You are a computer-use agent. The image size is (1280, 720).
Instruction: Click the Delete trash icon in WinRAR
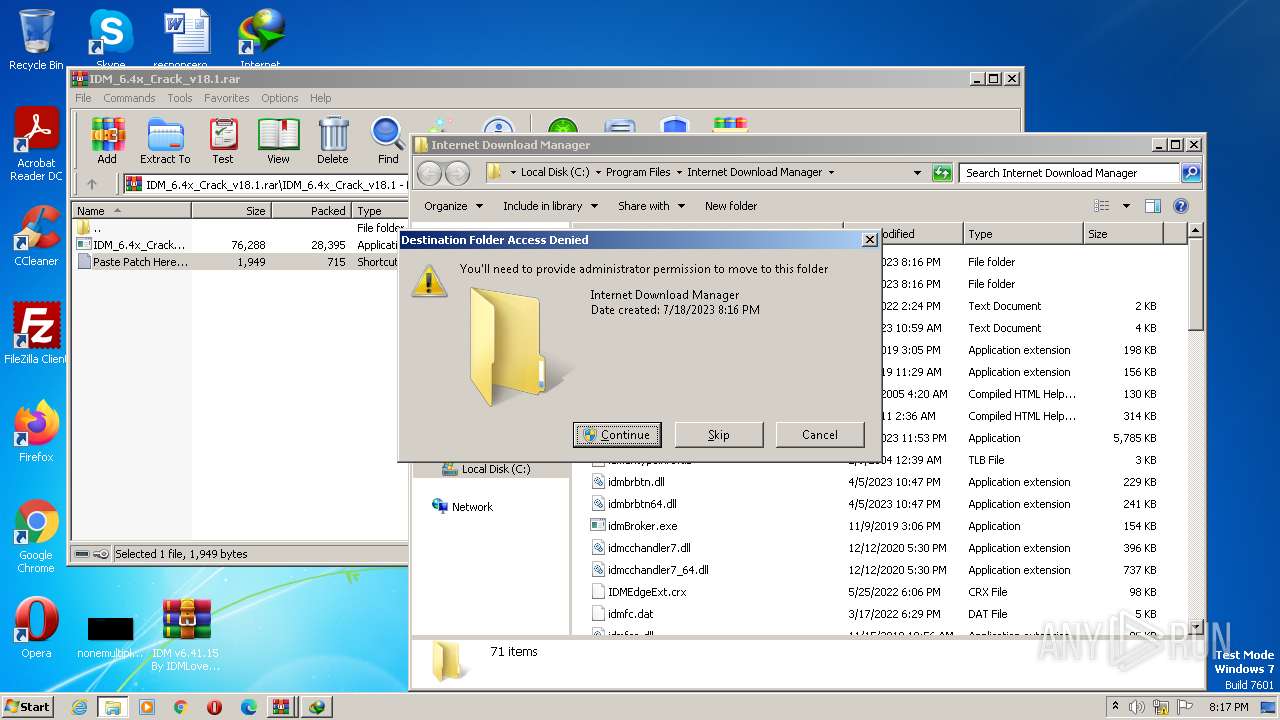333,141
